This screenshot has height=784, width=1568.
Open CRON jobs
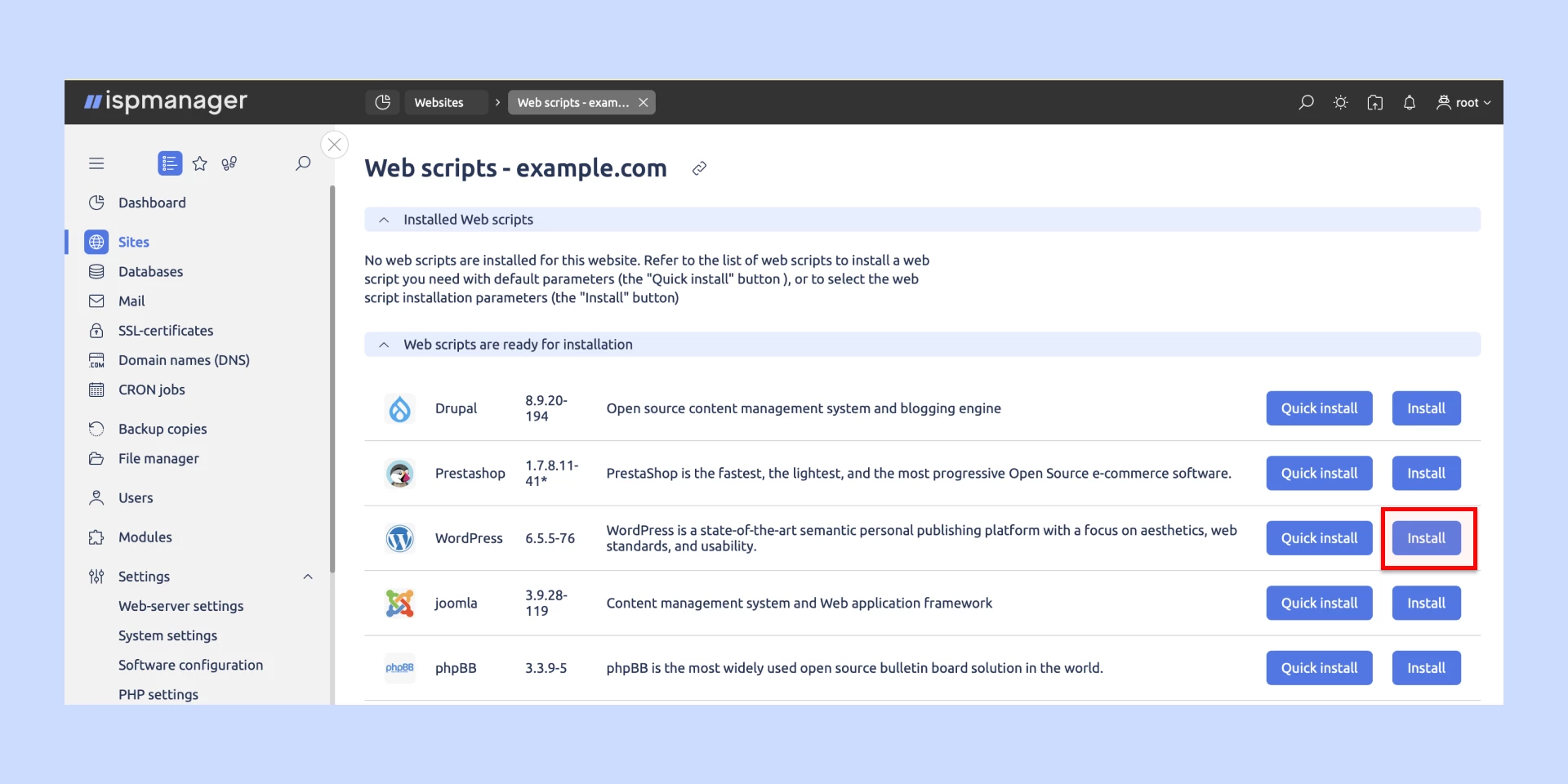pos(152,390)
